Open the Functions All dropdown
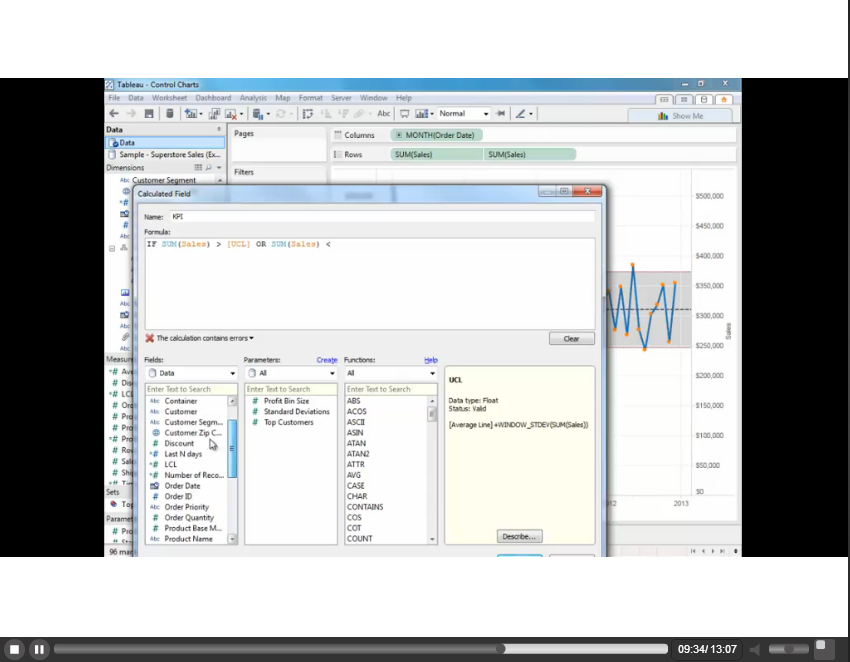The image size is (850, 662). (x=391, y=373)
